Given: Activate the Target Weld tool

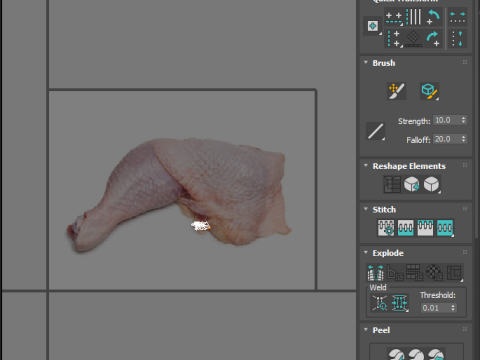Looking at the screenshot, I should [x=380, y=303].
